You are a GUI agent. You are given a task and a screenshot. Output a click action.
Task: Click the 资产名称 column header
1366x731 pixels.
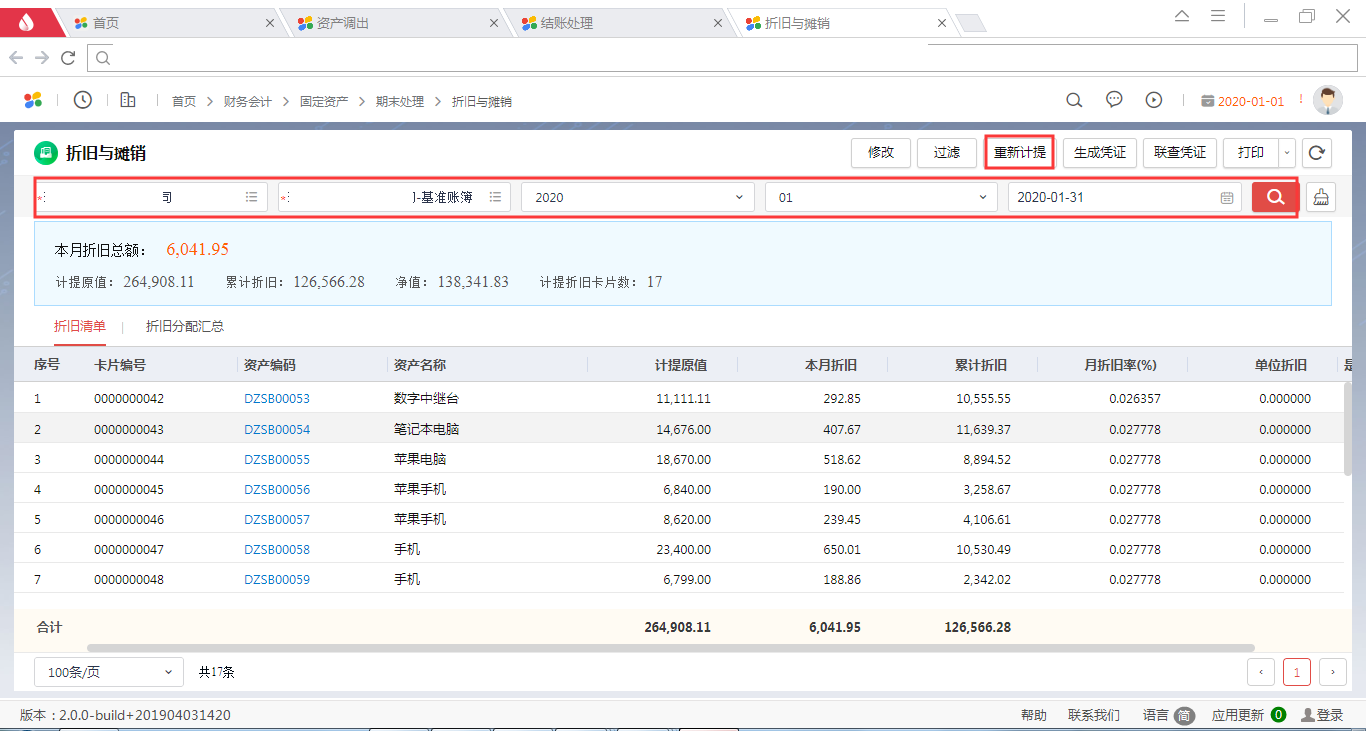click(420, 365)
